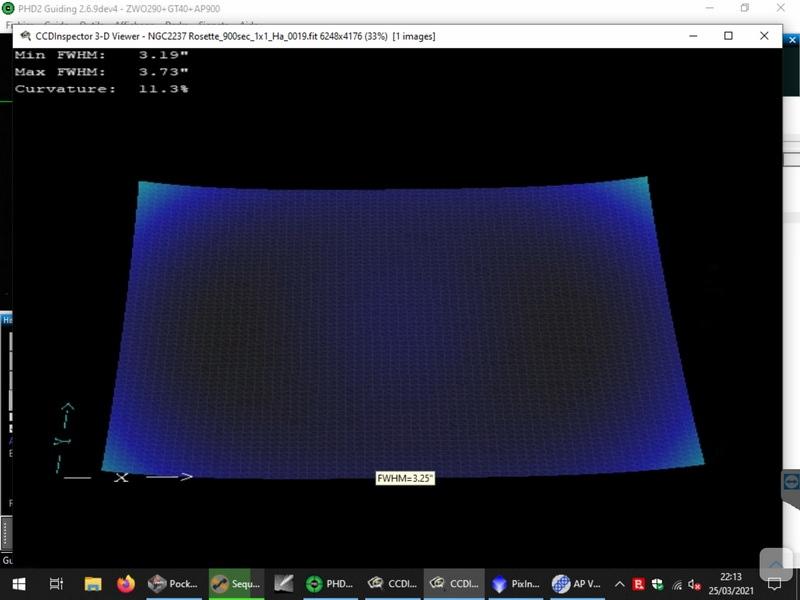This screenshot has width=800, height=600.
Task: Open CCDInspector 3-D Viewer title bar icon
Action: point(26,36)
